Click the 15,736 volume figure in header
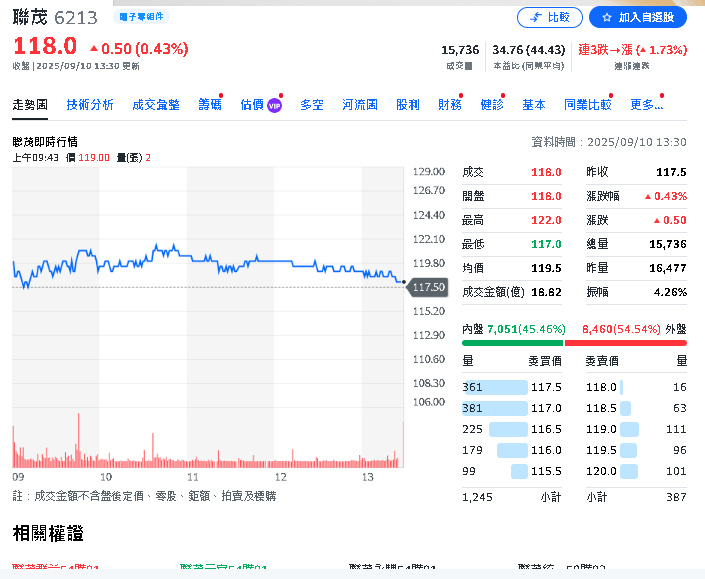The image size is (705, 579). pyautogui.click(x=460, y=50)
